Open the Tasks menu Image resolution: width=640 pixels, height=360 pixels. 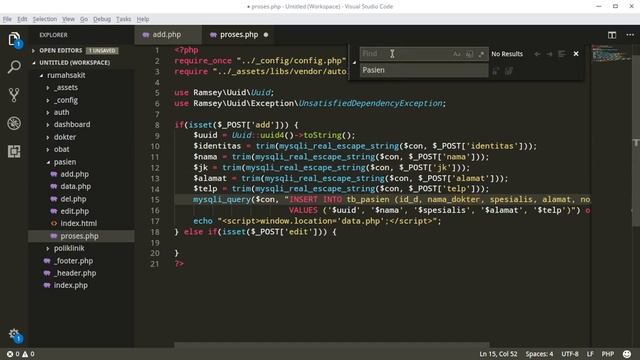point(123,19)
